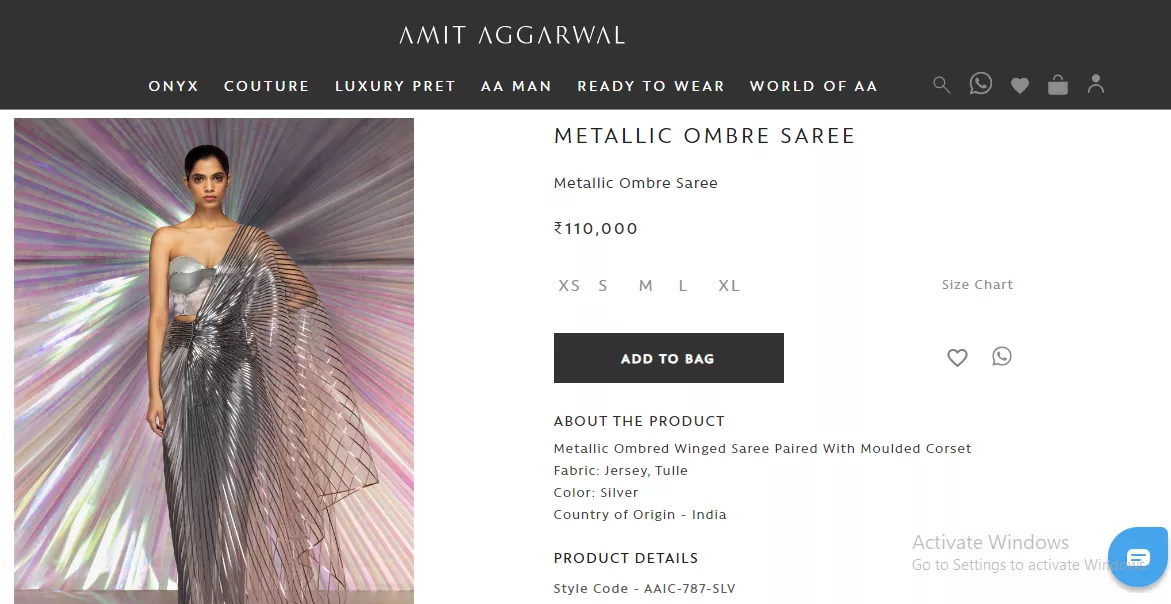Pick size L option
This screenshot has width=1171, height=604.
[683, 286]
